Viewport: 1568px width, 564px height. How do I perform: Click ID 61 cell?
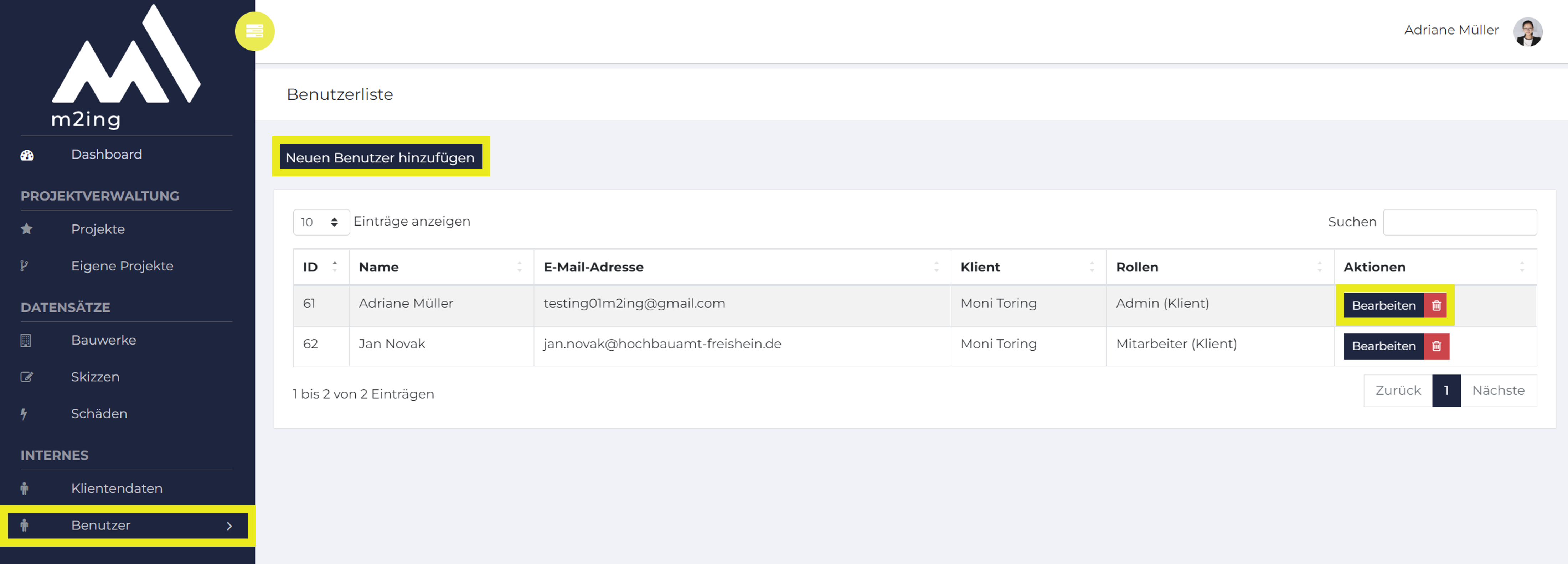[x=321, y=305]
